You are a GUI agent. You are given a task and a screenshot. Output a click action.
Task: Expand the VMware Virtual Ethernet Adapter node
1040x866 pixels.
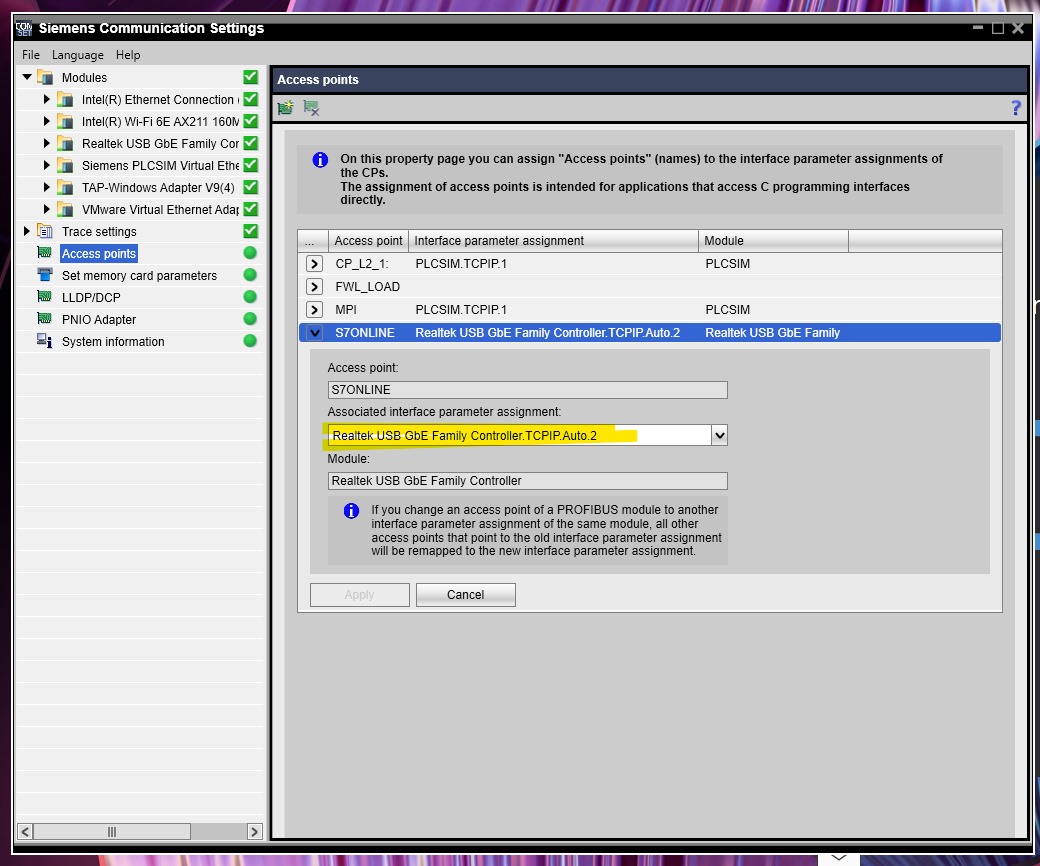coord(46,209)
